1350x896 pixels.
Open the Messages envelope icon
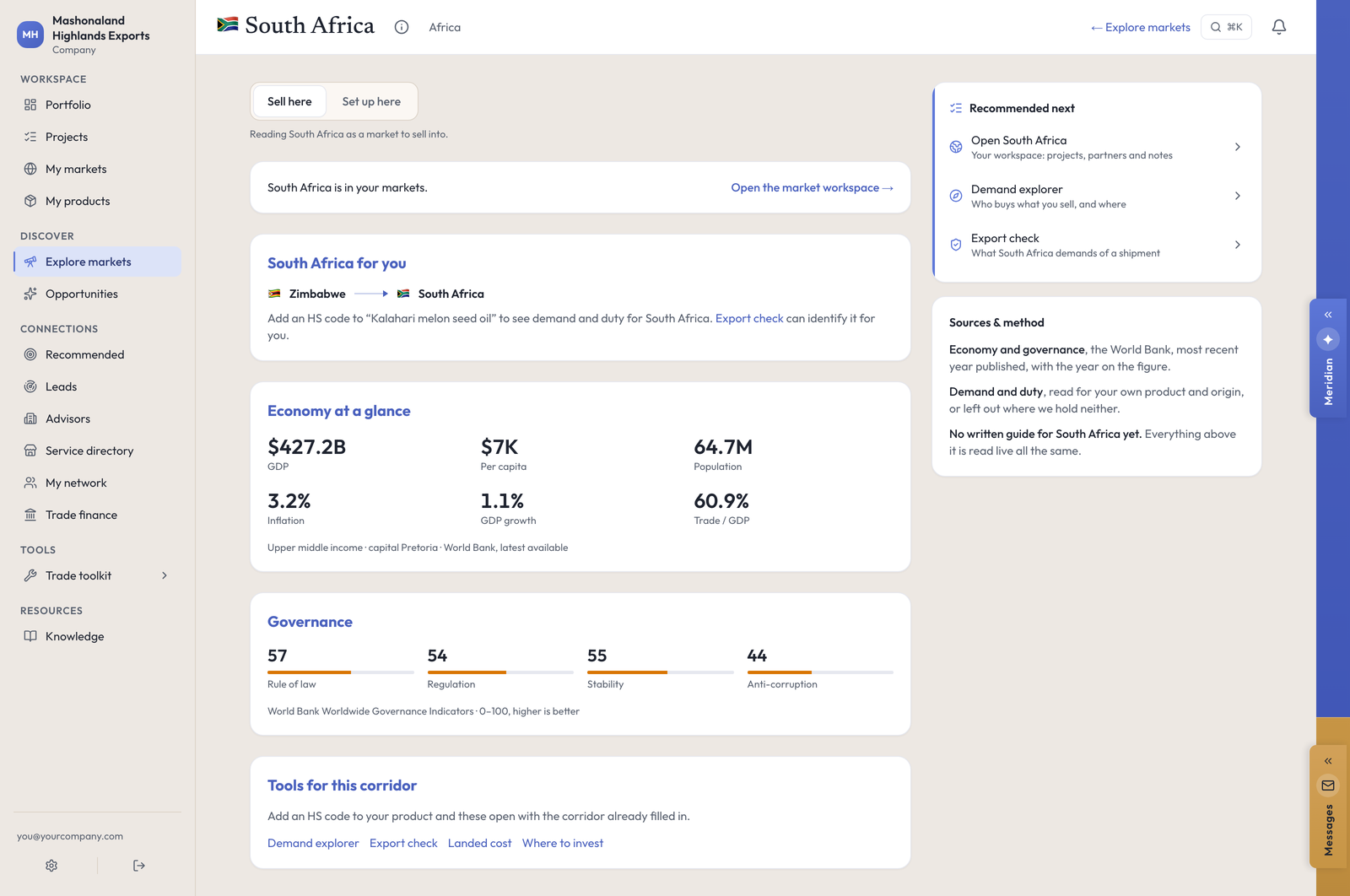(1328, 785)
